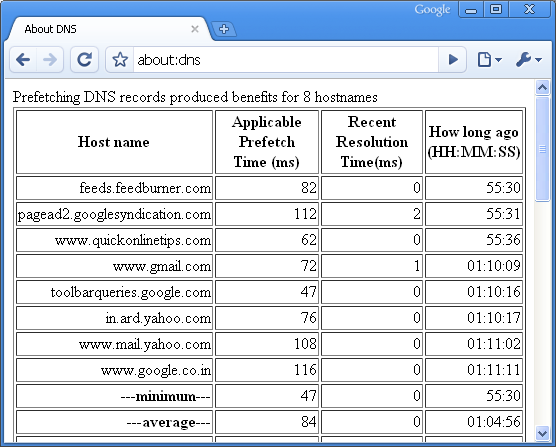Screen dimensions: 556x447
Task: Close the Chrome window
Action: [530, 10]
